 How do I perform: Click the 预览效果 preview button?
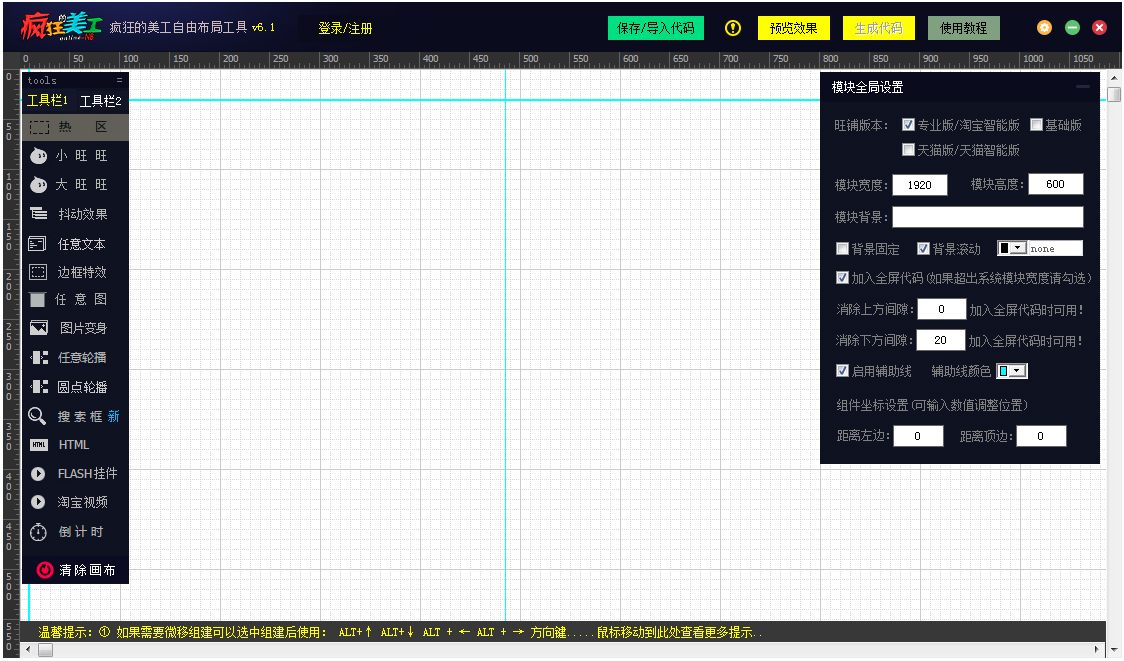[794, 28]
